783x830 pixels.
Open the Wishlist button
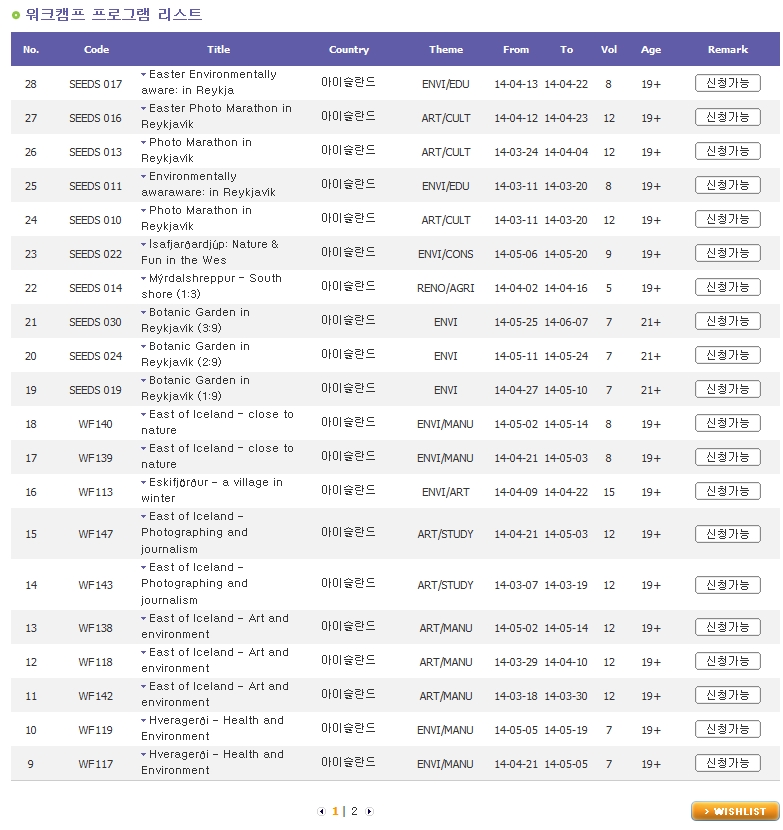tap(734, 811)
